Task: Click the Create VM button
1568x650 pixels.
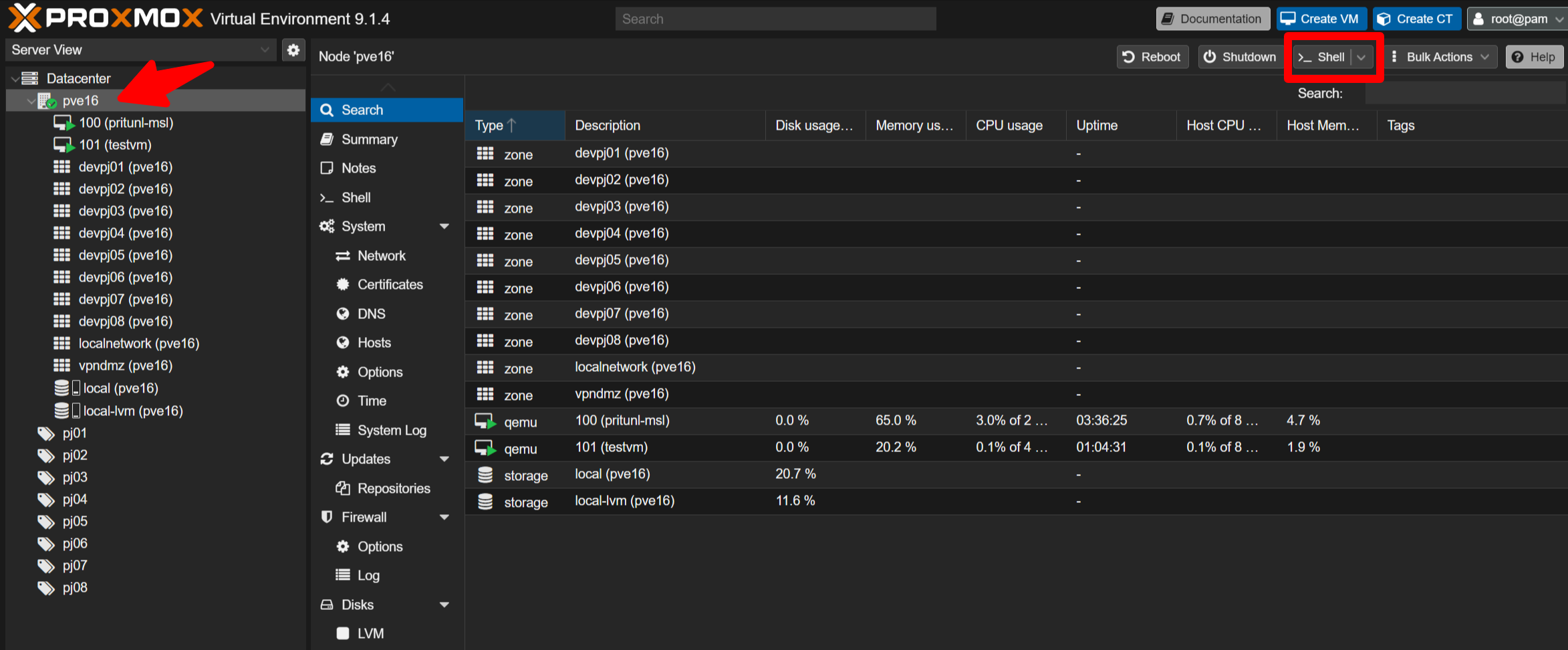Action: tap(1321, 19)
